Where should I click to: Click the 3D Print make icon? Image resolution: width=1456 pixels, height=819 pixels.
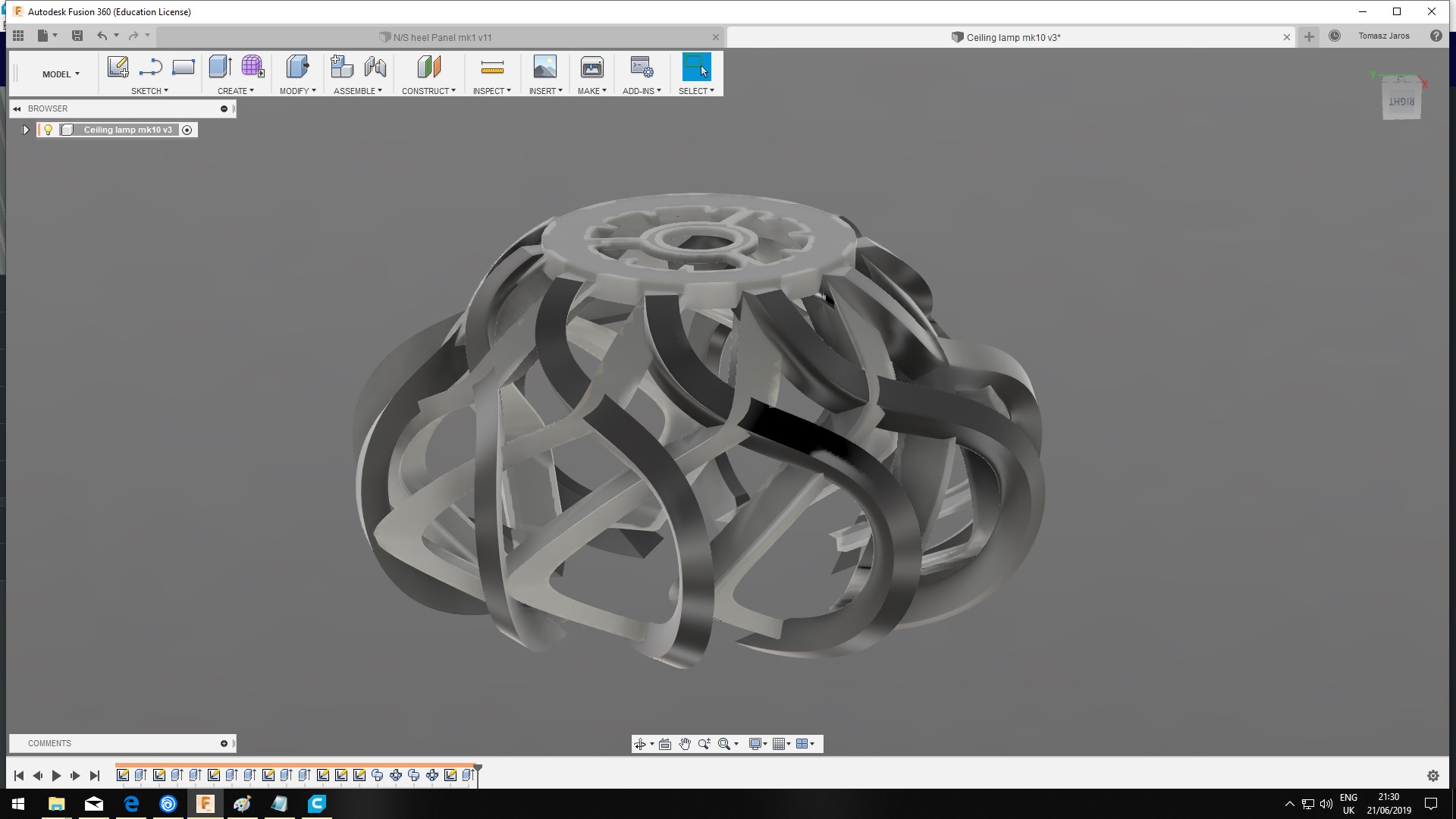[x=592, y=67]
